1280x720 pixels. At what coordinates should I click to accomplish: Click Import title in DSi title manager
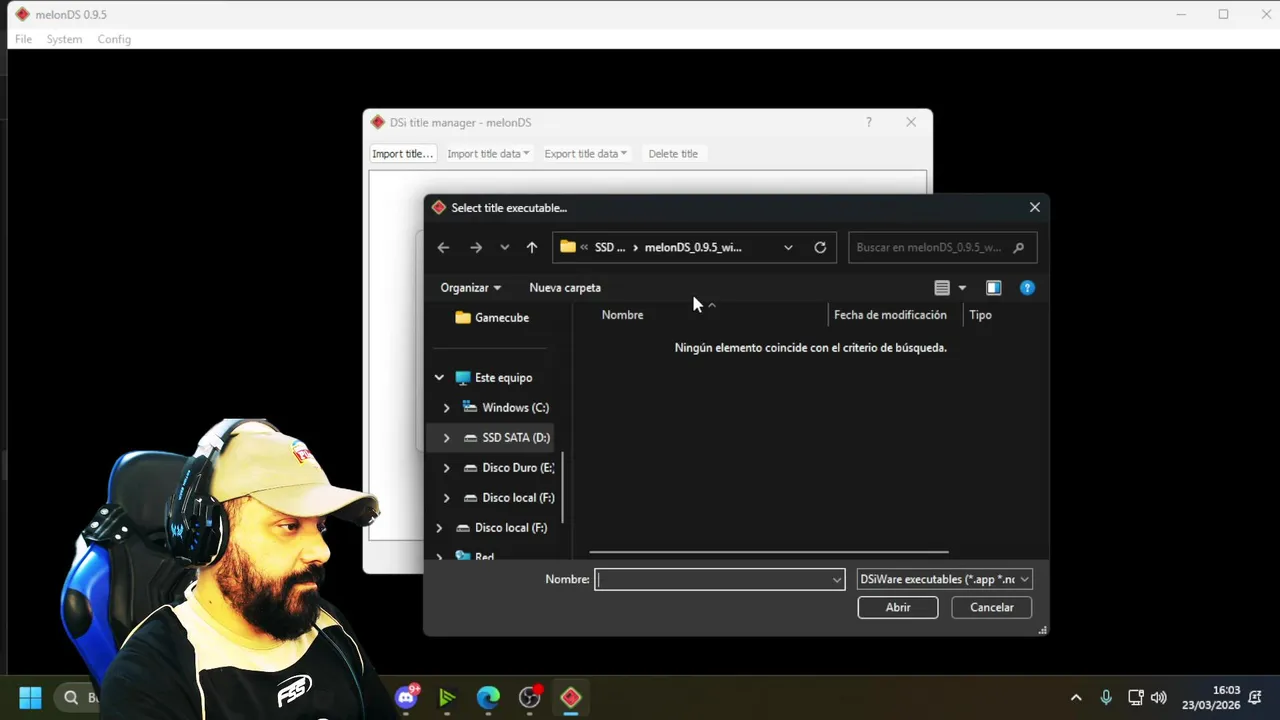click(x=402, y=154)
